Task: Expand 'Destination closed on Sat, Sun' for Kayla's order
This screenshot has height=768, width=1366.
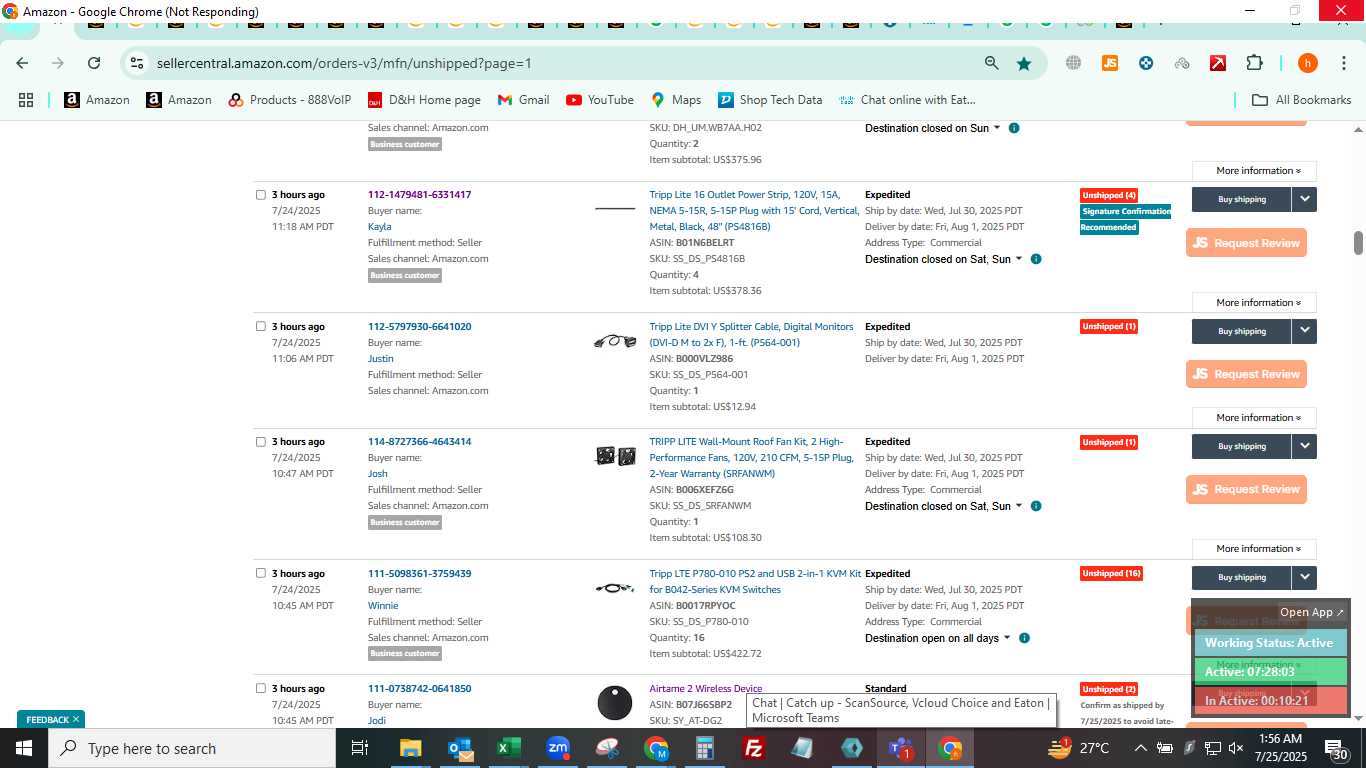Action: pos(944,259)
